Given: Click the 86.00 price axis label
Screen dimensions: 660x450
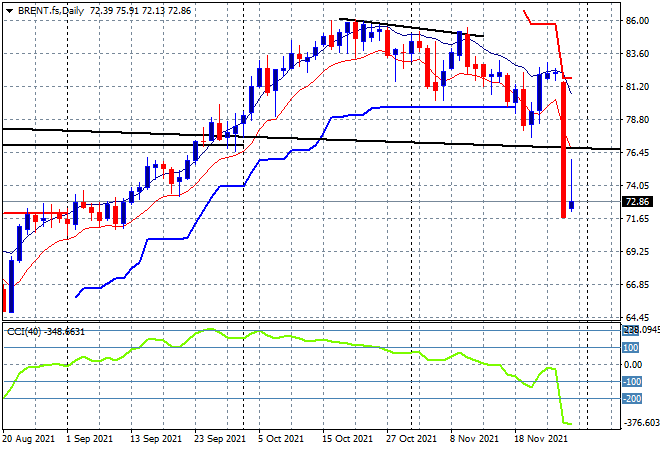Looking at the screenshot, I should pos(637,20).
